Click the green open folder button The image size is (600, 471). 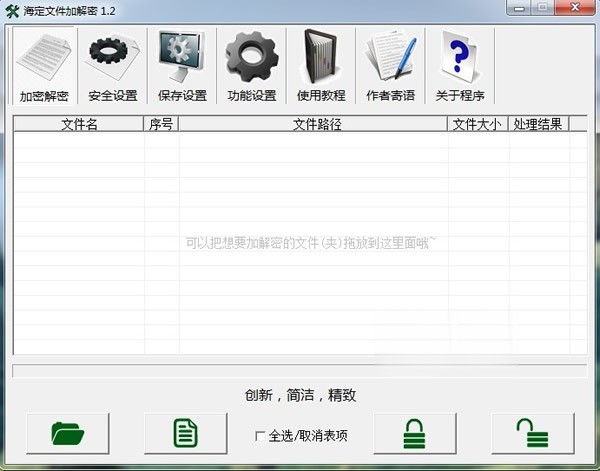tap(68, 434)
